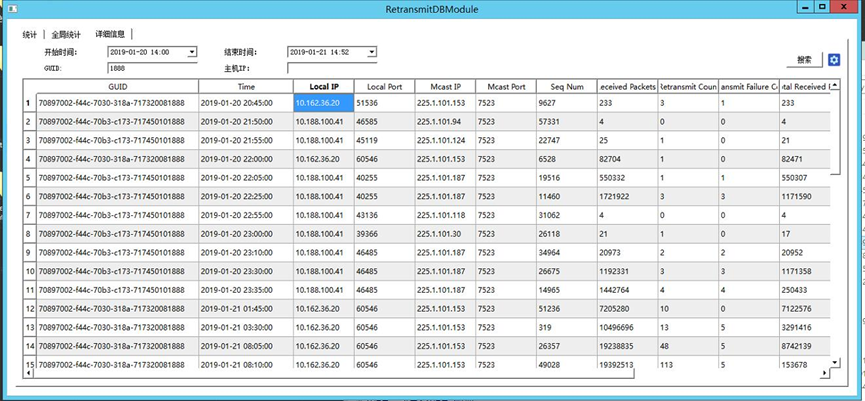The width and height of the screenshot is (865, 401).
Task: Select row header number 5
Action: pos(30,178)
